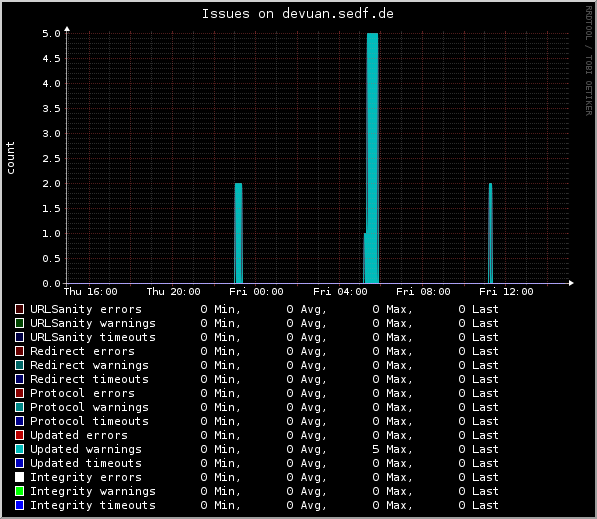Image resolution: width=597 pixels, height=519 pixels.
Task: Click the Updated errors red legend swatch
Action: click(x=19, y=435)
